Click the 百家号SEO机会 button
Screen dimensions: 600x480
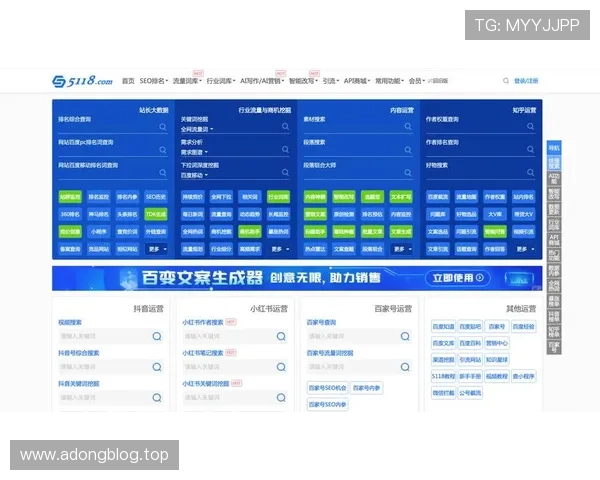pos(328,388)
